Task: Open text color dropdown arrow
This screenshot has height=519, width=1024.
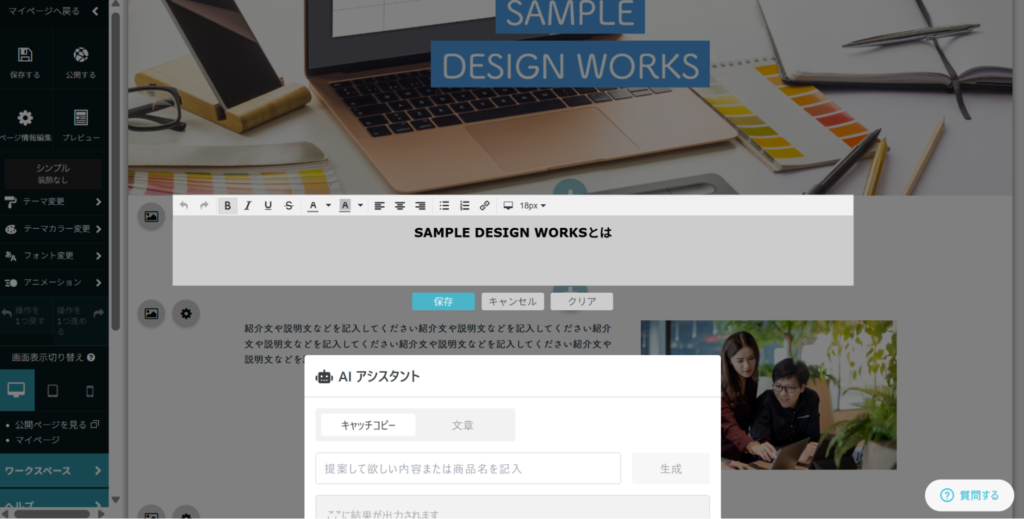Action: [x=328, y=206]
